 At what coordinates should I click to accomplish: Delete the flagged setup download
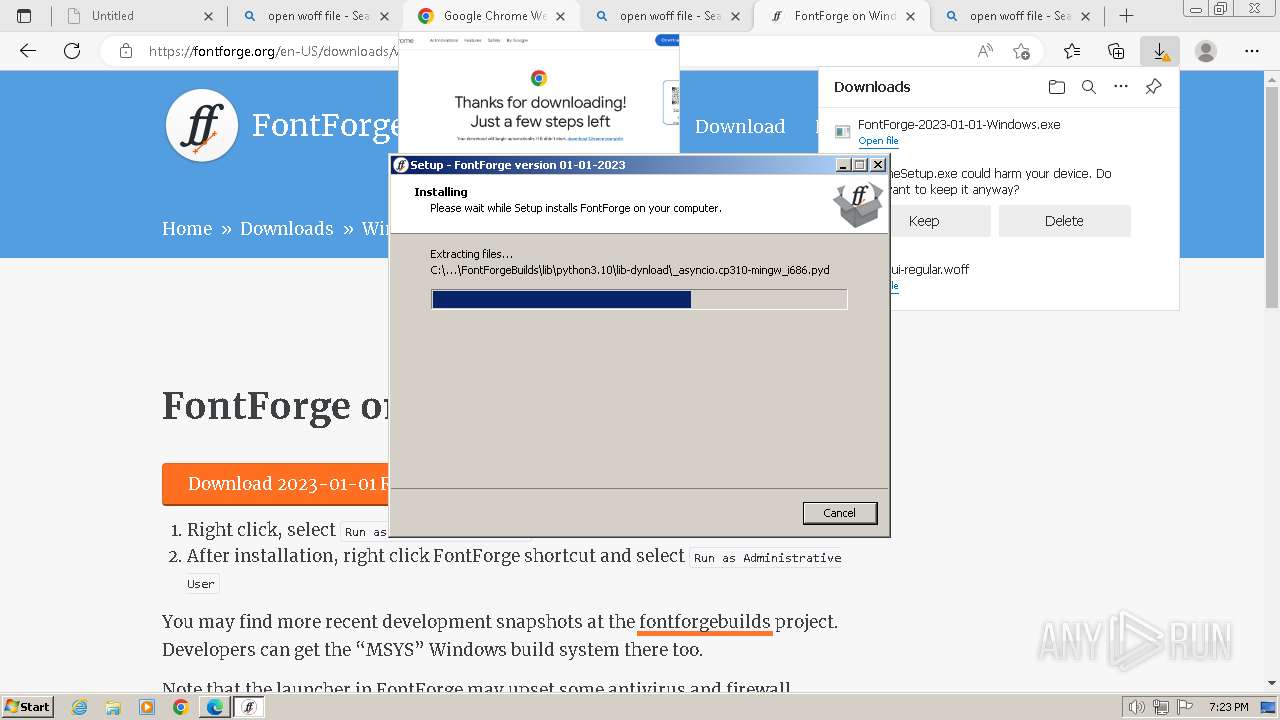click(1064, 221)
